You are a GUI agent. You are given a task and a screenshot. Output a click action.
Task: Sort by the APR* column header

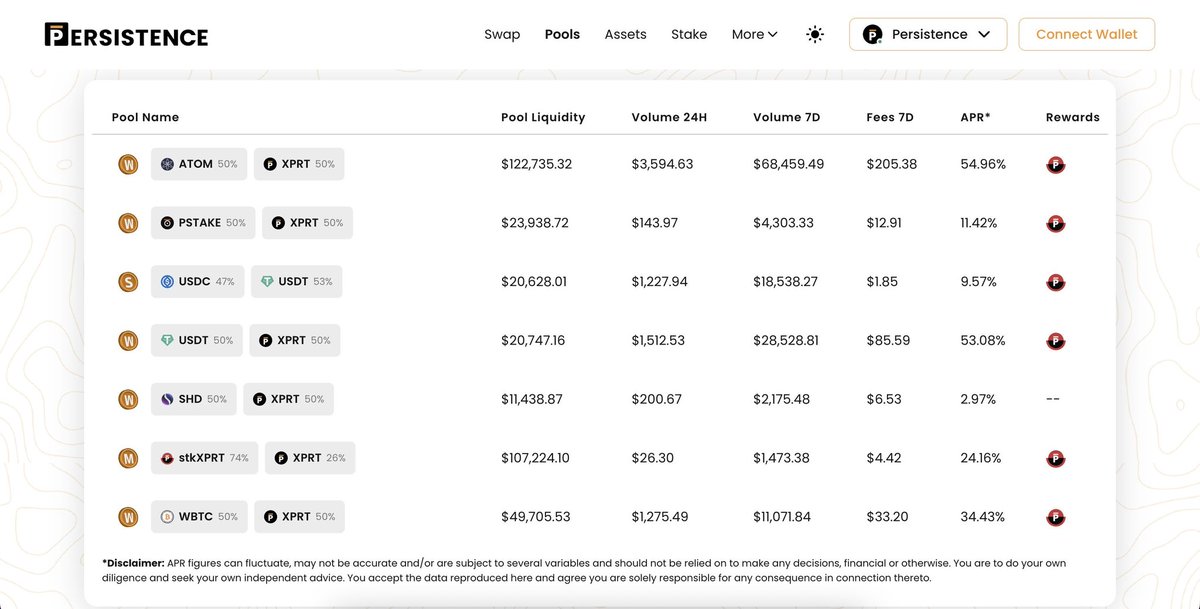pyautogui.click(x=975, y=117)
